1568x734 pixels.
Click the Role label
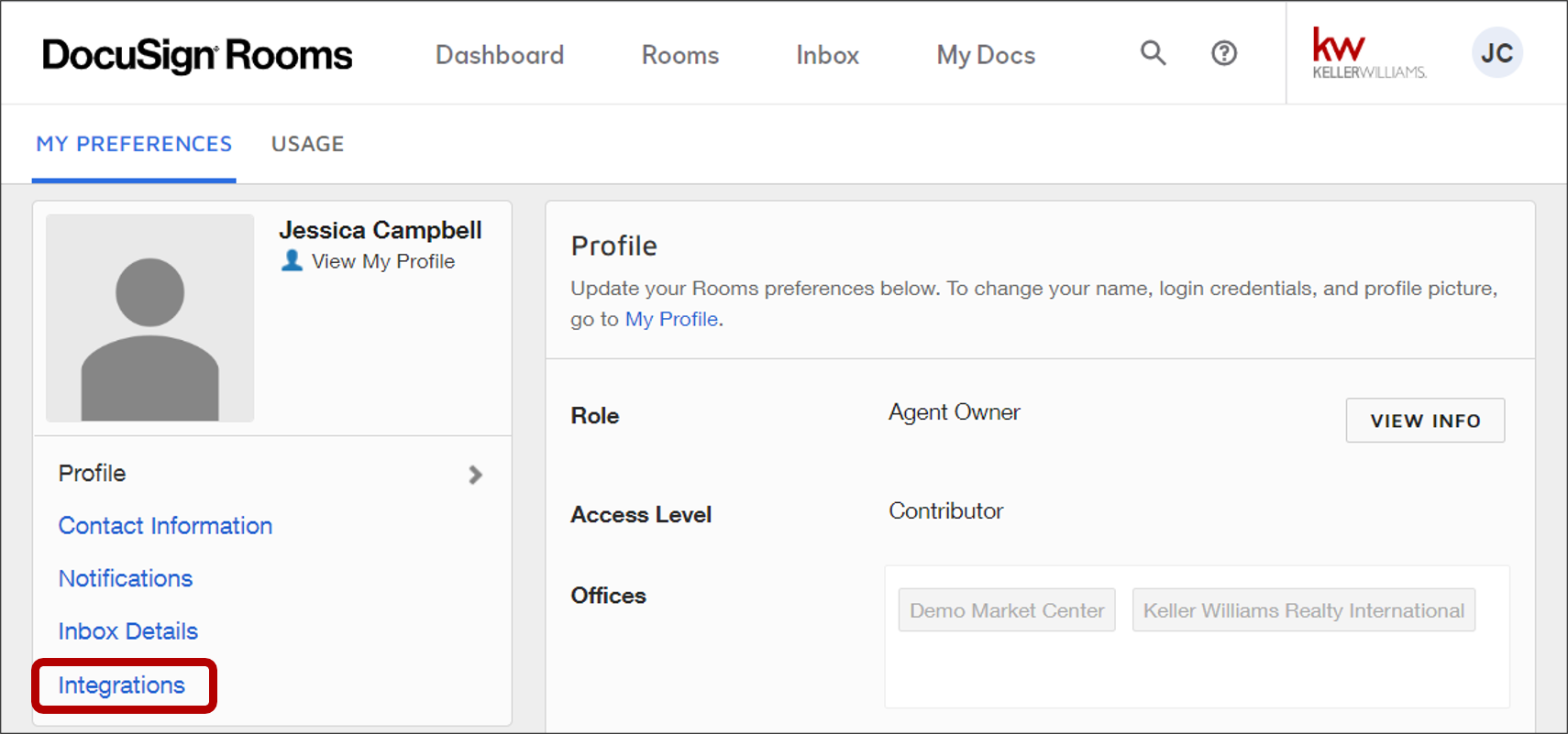pyautogui.click(x=595, y=416)
